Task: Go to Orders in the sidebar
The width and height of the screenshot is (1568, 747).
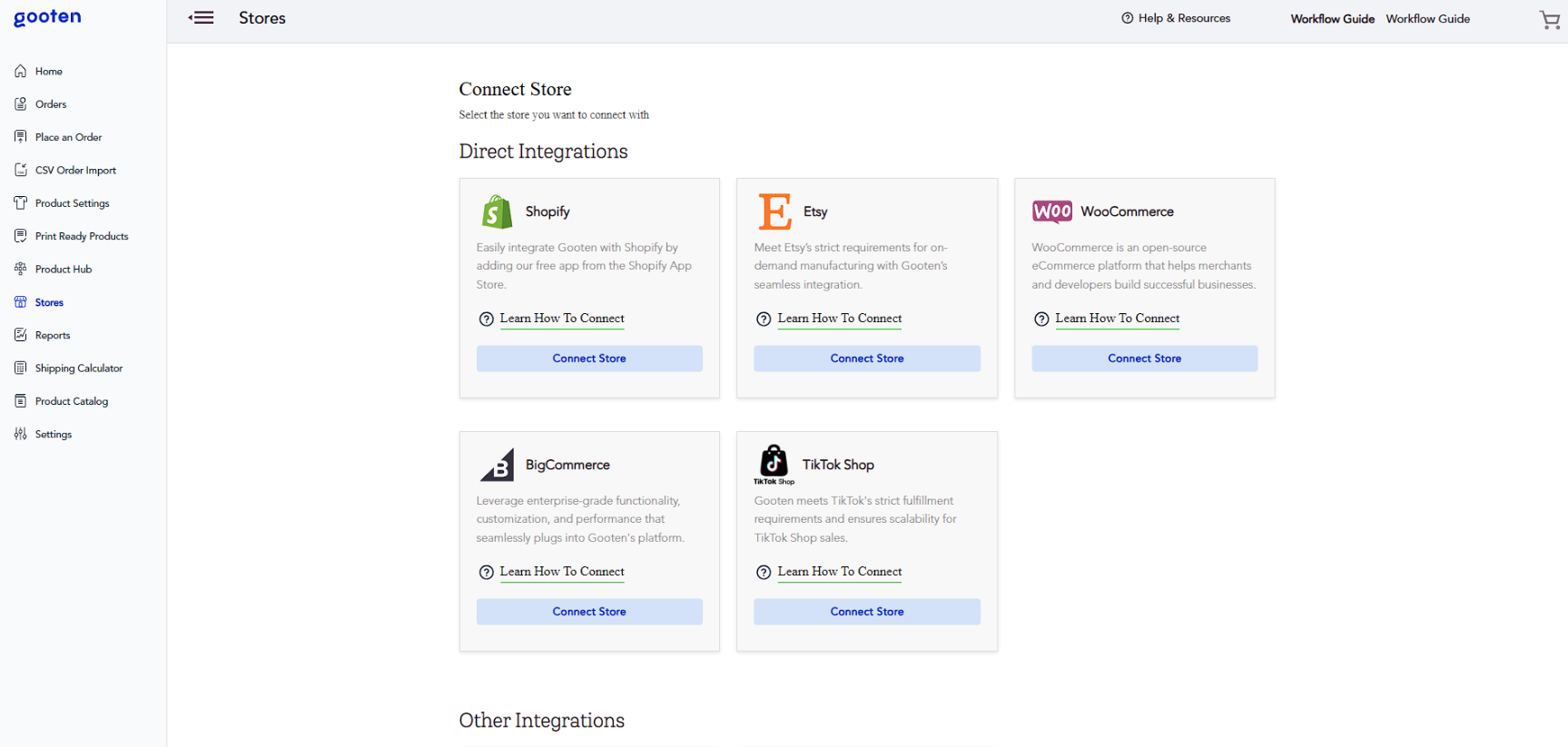Action: tap(51, 104)
